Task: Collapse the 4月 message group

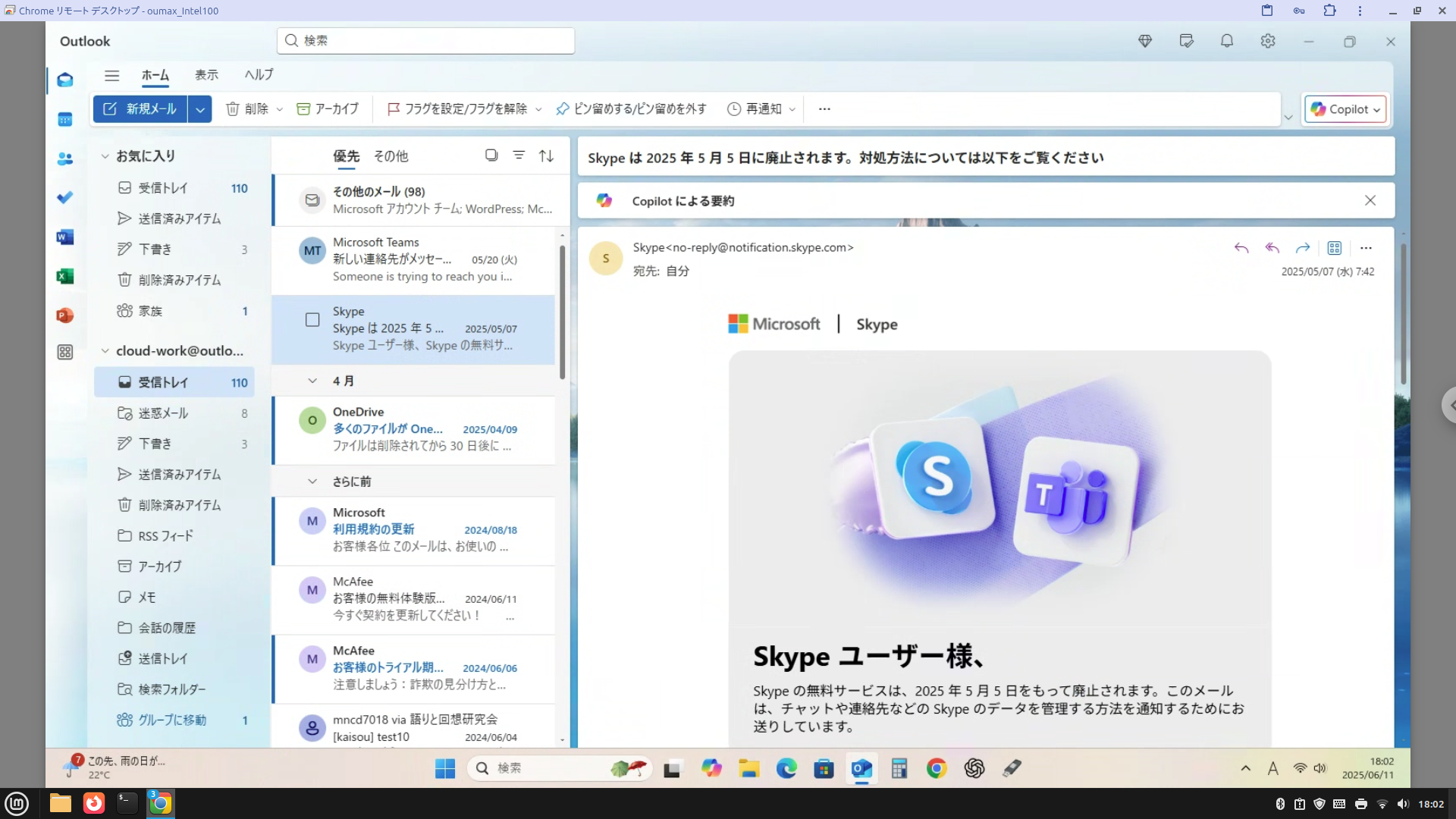Action: (312, 381)
